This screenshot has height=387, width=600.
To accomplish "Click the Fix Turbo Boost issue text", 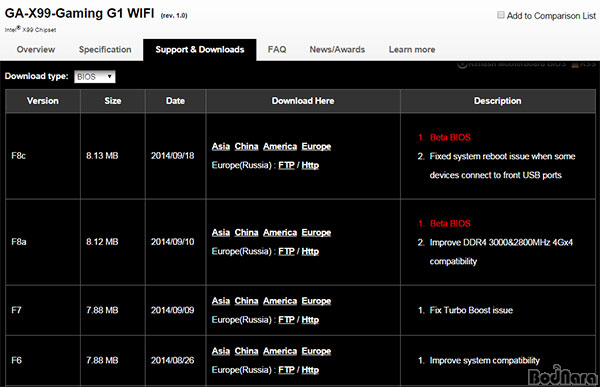I will (x=471, y=310).
